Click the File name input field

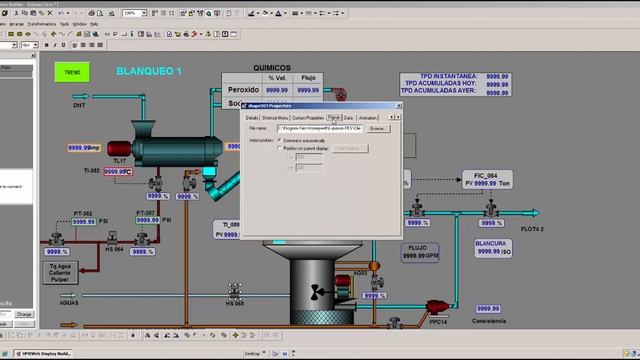click(320, 129)
